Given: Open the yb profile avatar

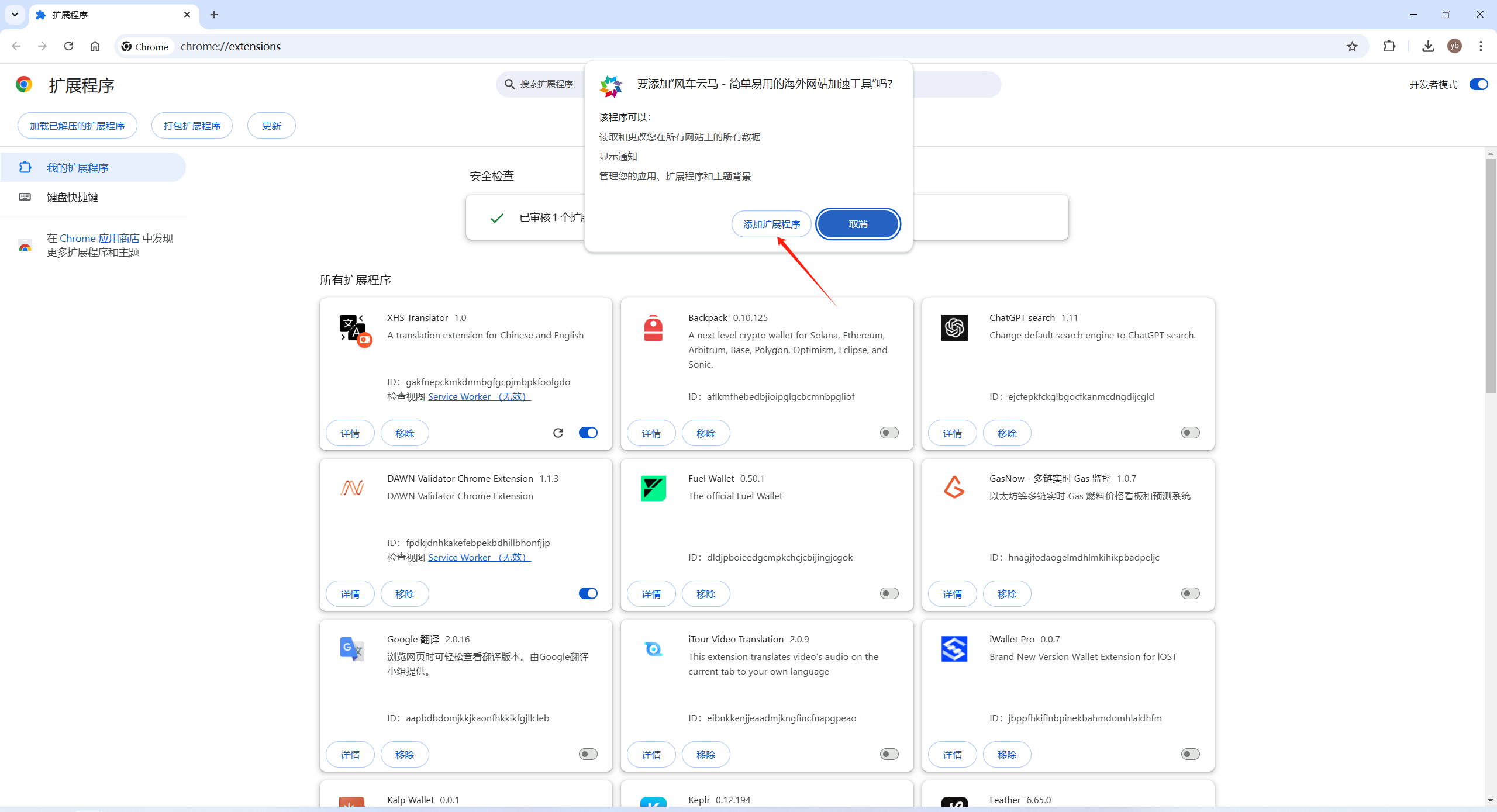Looking at the screenshot, I should point(1454,46).
